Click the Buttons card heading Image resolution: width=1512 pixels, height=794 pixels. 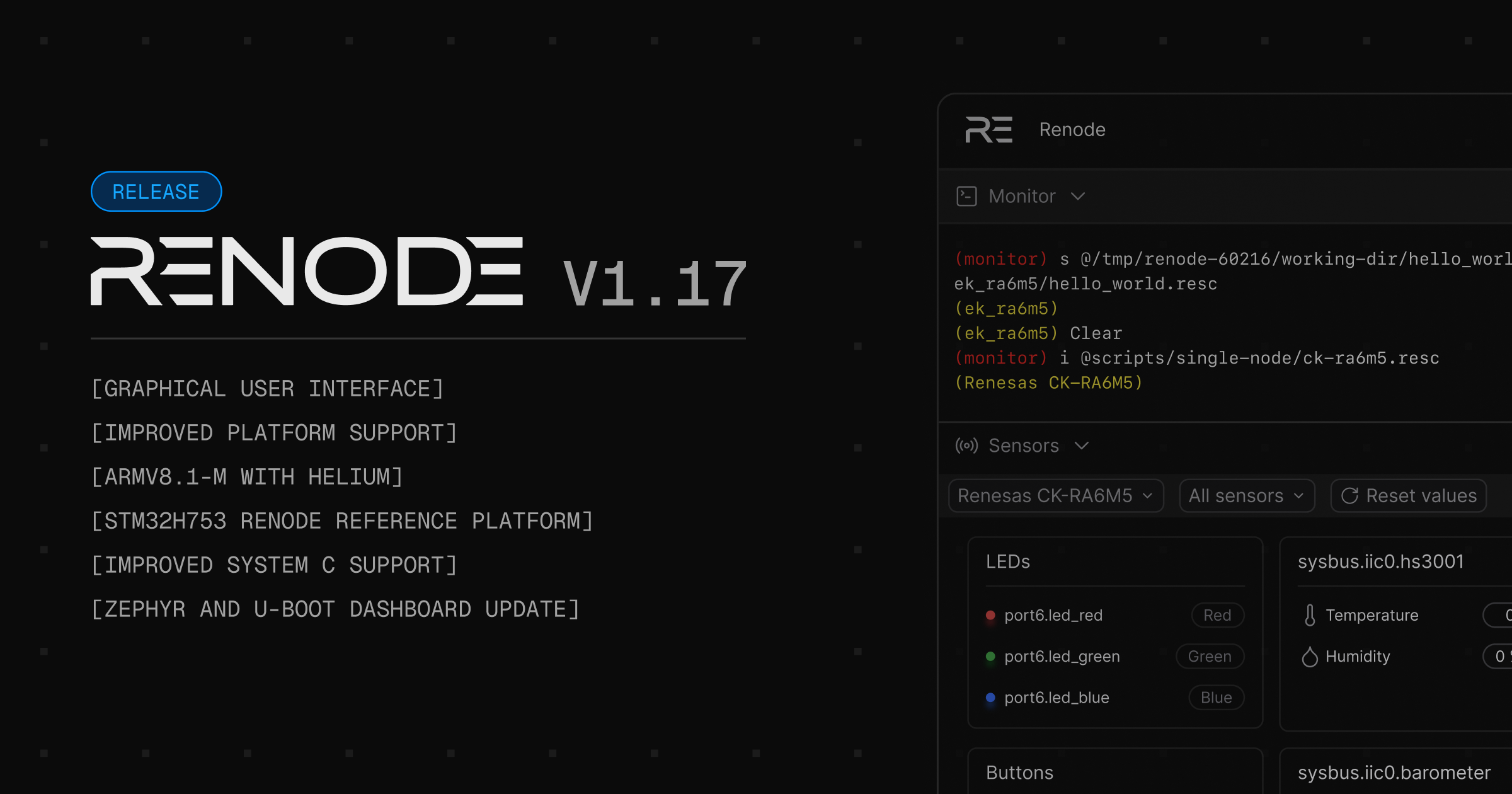(1020, 773)
